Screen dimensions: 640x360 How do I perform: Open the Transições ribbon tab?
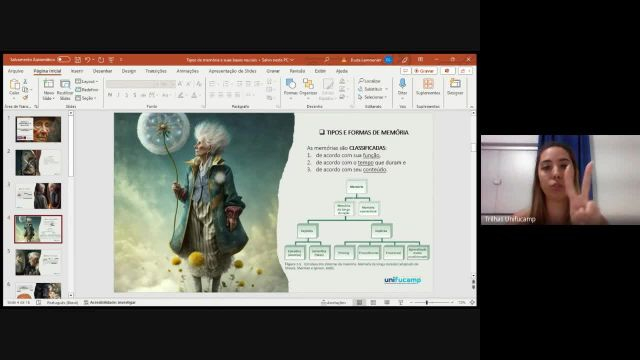click(156, 71)
